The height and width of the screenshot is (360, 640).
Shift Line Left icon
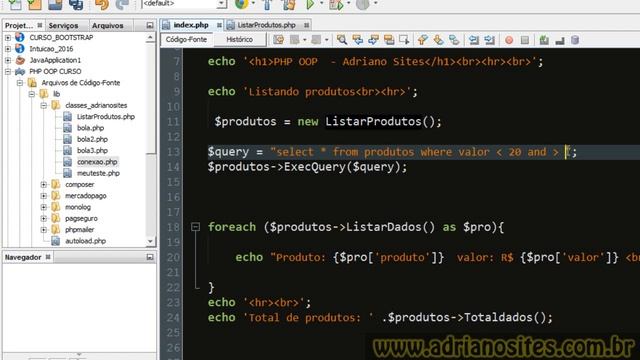point(473,40)
